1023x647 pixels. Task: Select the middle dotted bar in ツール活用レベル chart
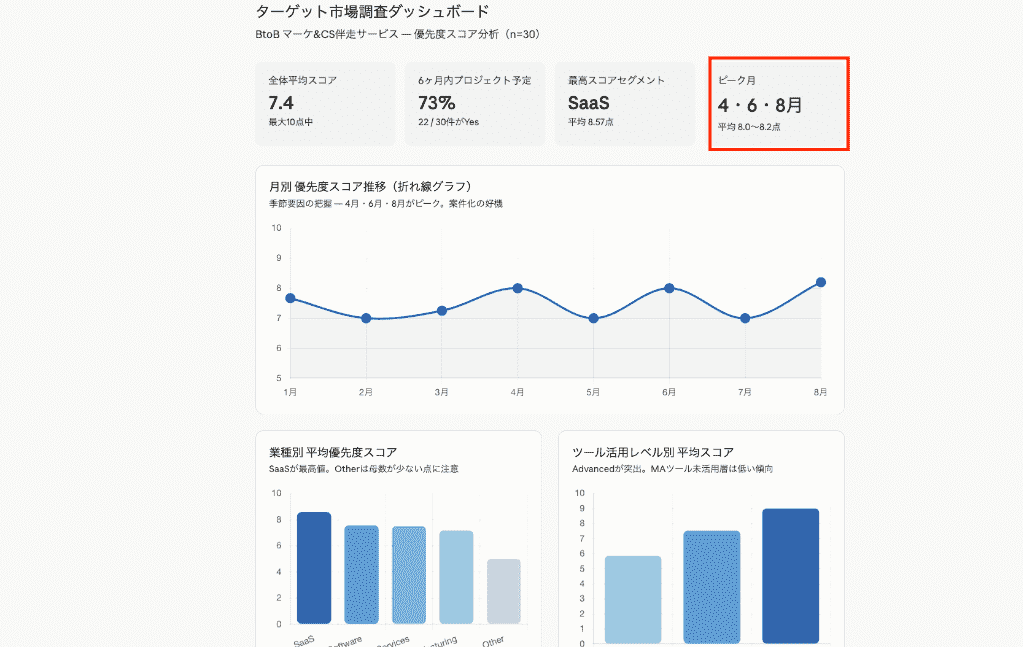coord(712,587)
